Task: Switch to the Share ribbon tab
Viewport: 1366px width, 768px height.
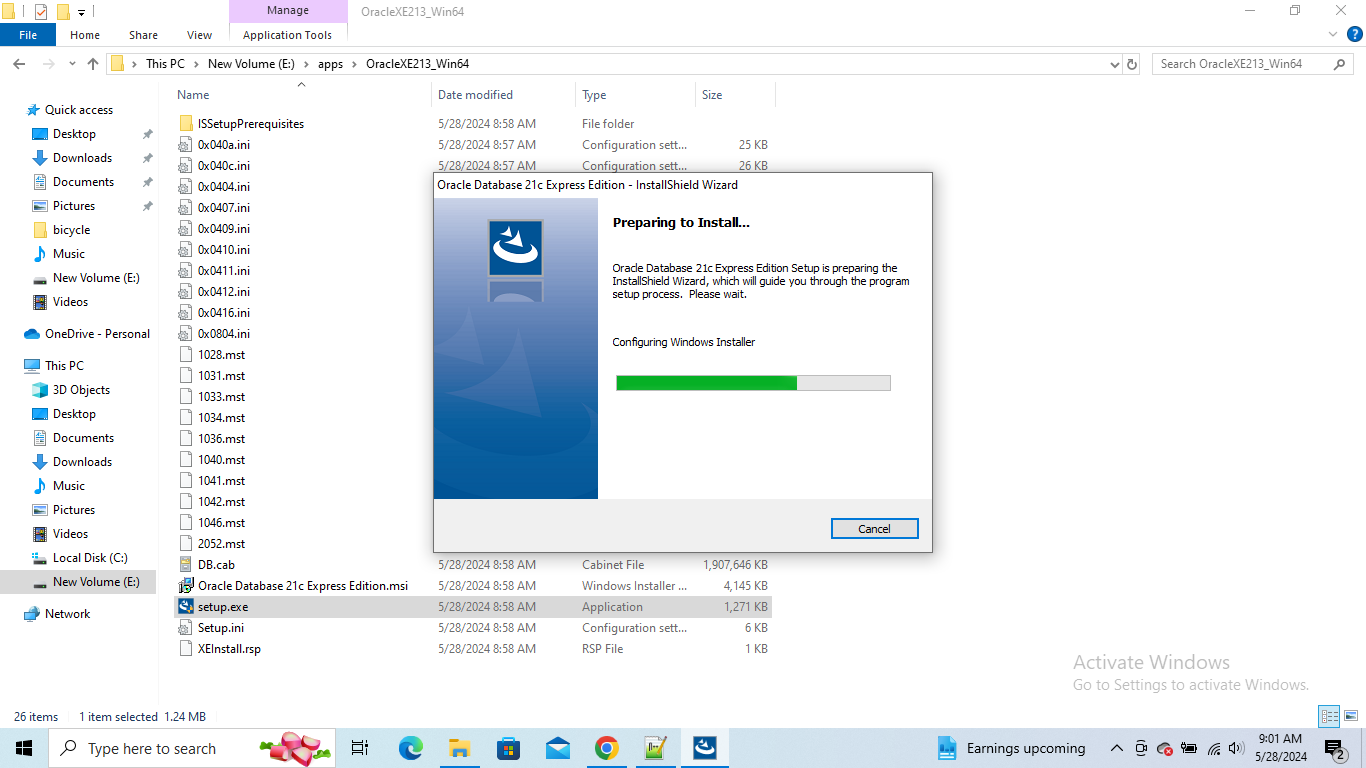Action: [x=143, y=35]
